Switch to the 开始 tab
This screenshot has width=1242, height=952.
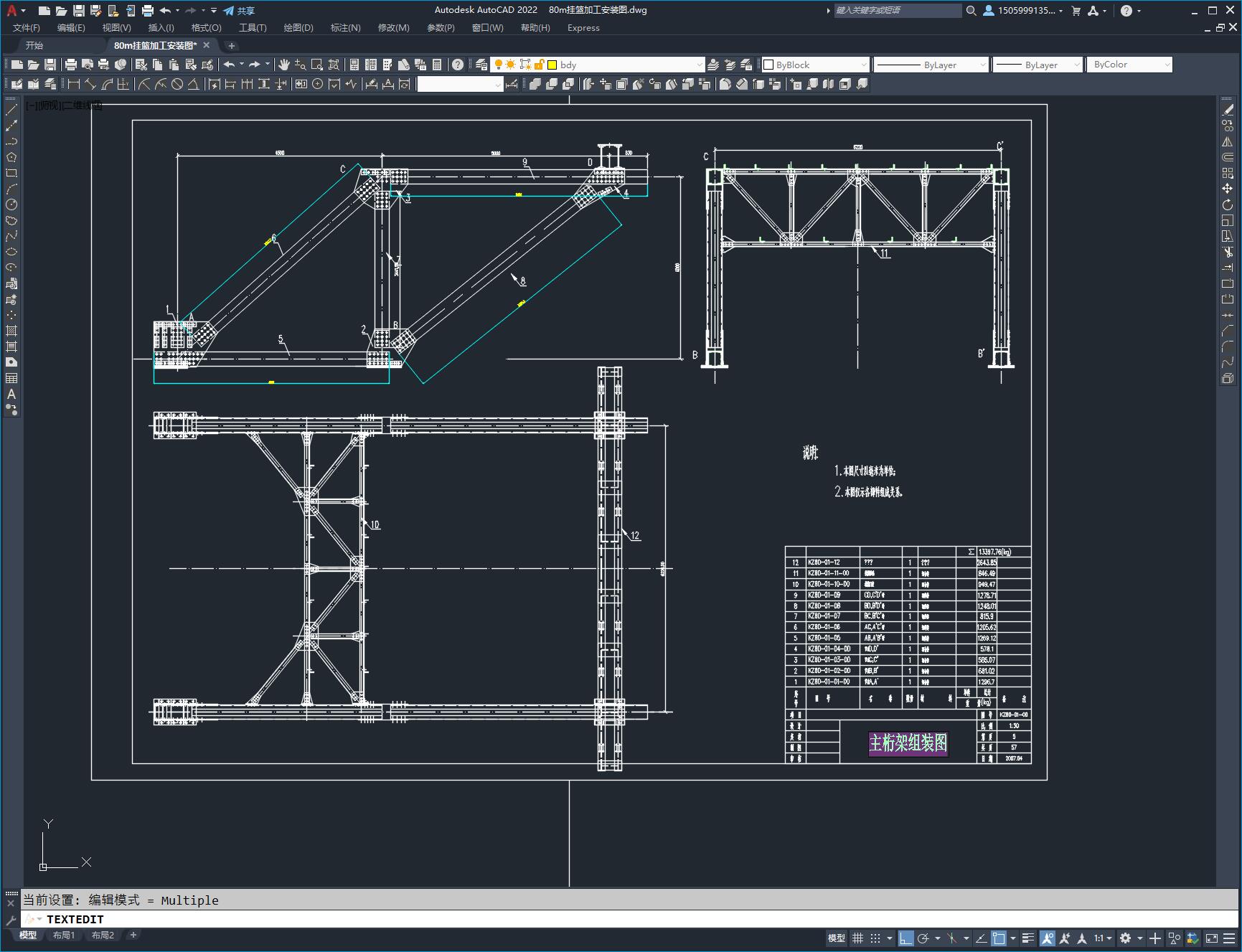(x=34, y=45)
